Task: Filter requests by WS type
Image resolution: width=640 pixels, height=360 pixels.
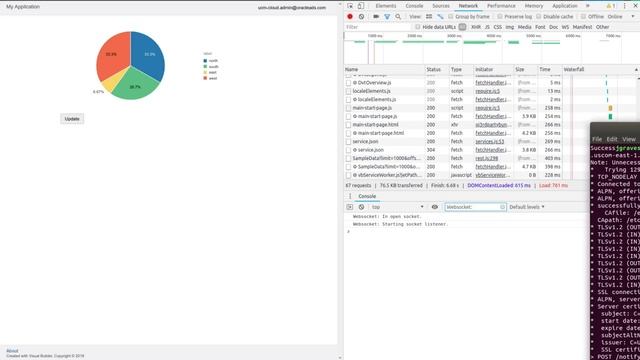Action: tap(565, 27)
